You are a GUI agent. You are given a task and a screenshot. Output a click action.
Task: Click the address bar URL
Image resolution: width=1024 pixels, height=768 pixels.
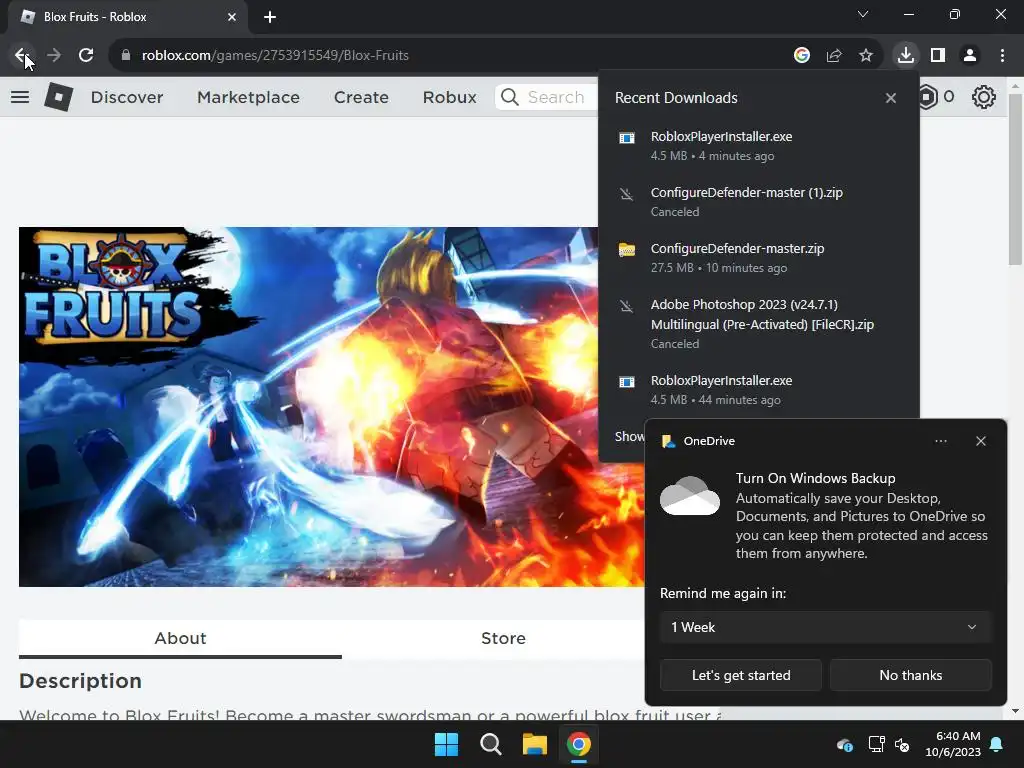click(x=275, y=56)
